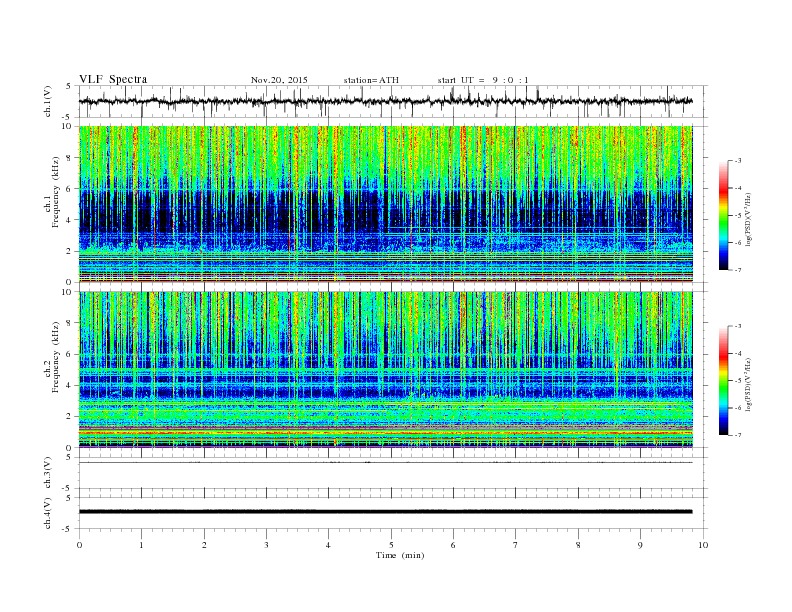Click the time-axis tick label "1"

[142, 545]
